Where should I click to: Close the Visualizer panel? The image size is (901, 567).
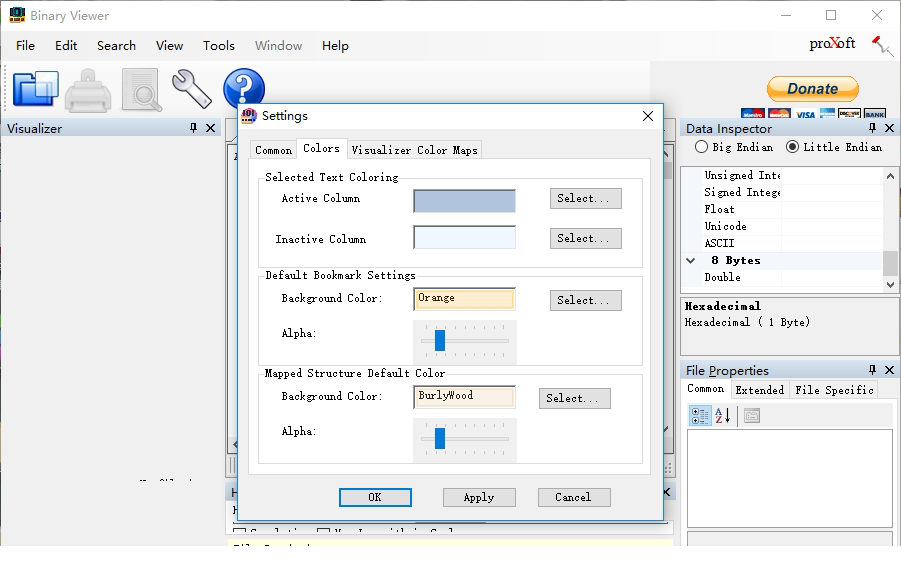click(211, 128)
